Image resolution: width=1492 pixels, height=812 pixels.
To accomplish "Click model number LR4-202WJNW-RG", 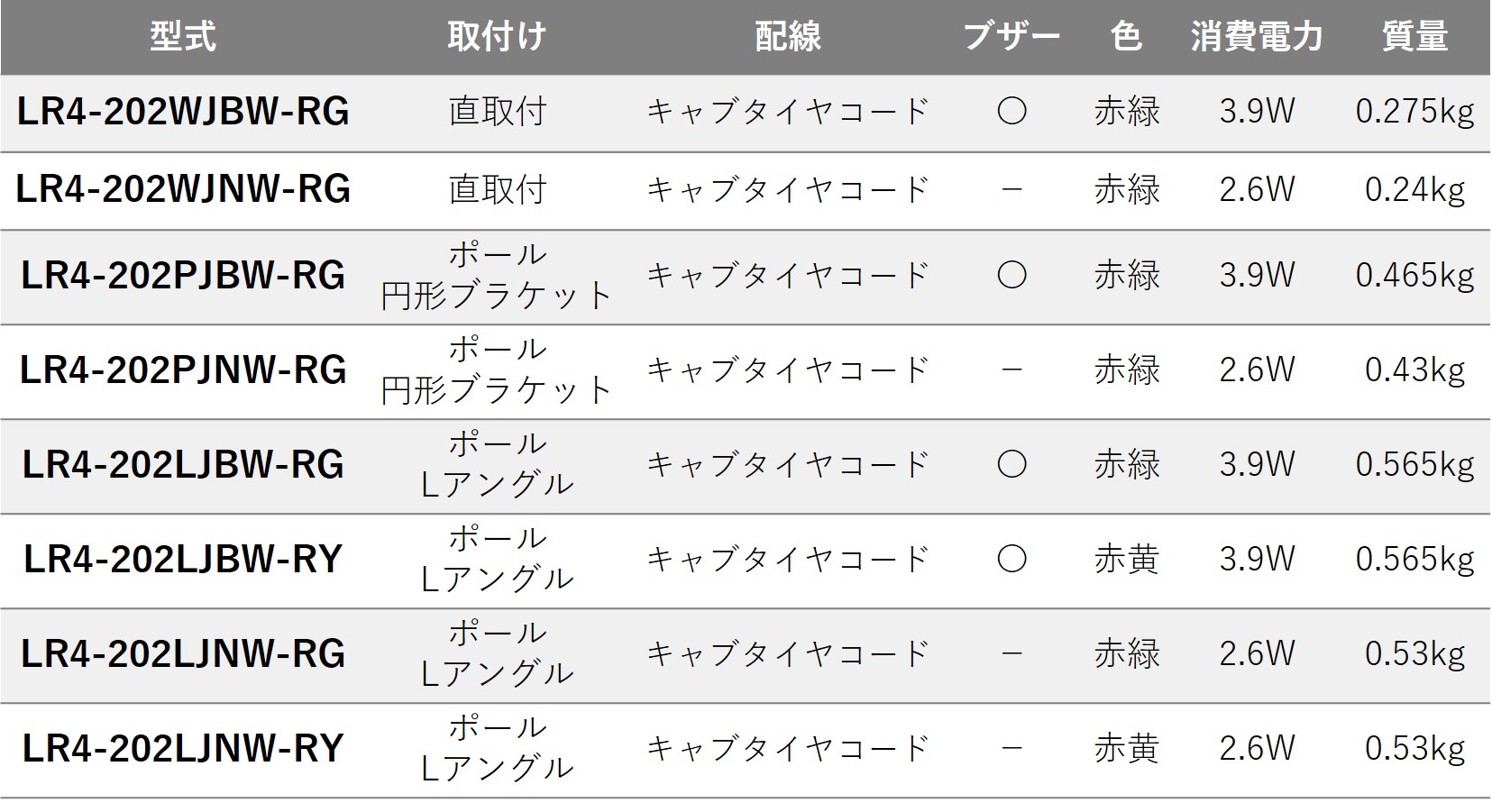I will click(x=183, y=189).
